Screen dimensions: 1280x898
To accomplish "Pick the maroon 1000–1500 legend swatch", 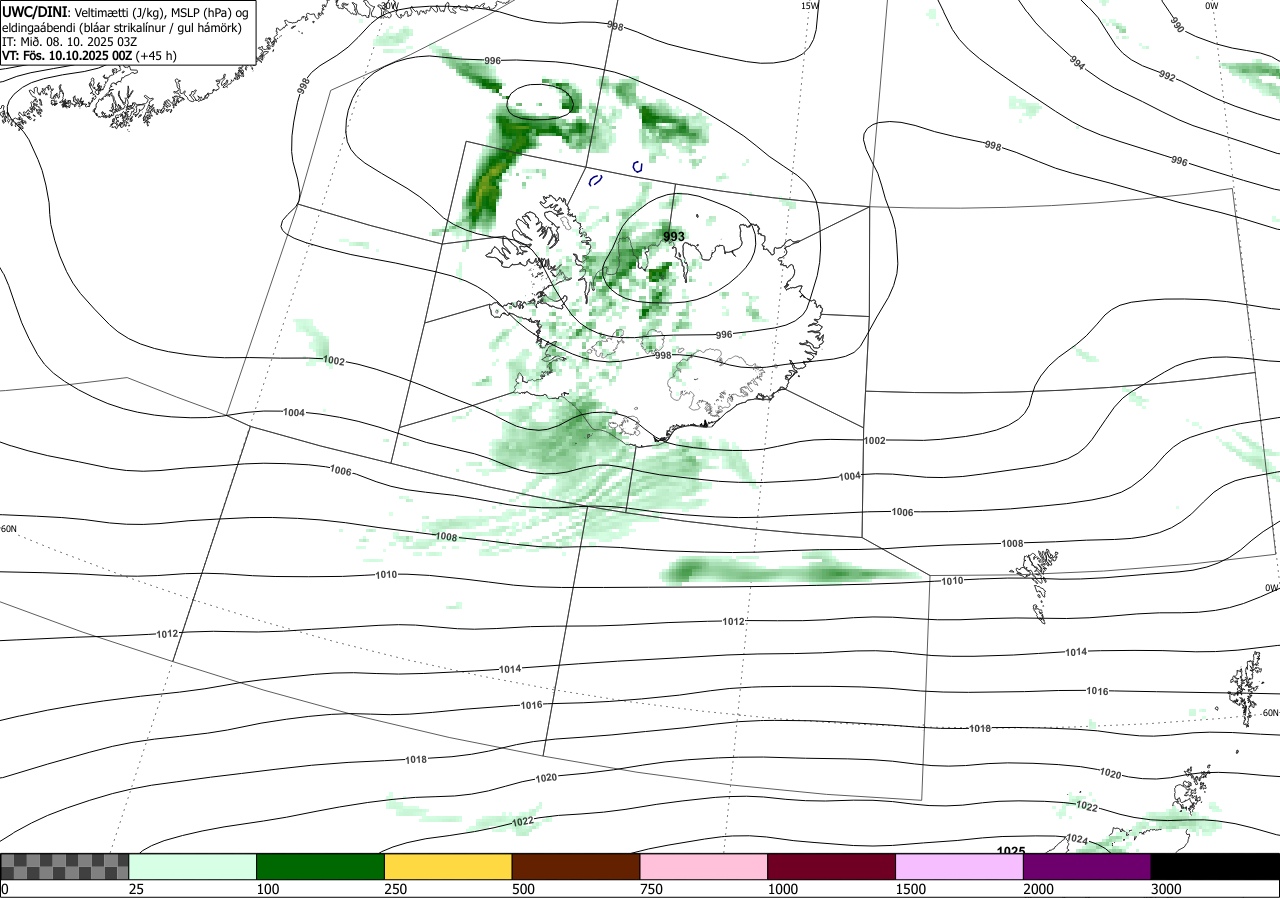I will point(832,866).
